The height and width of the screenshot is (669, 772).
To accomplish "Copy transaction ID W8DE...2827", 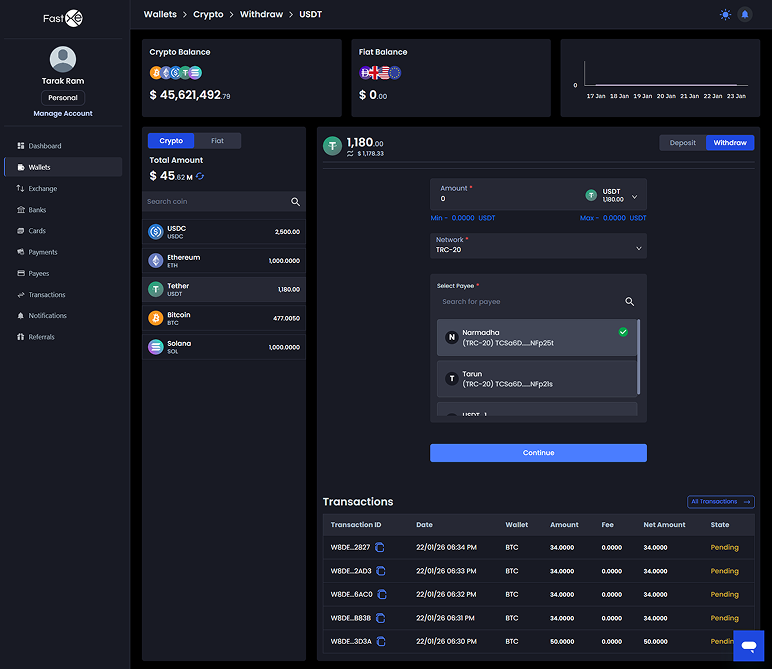I will coord(380,547).
